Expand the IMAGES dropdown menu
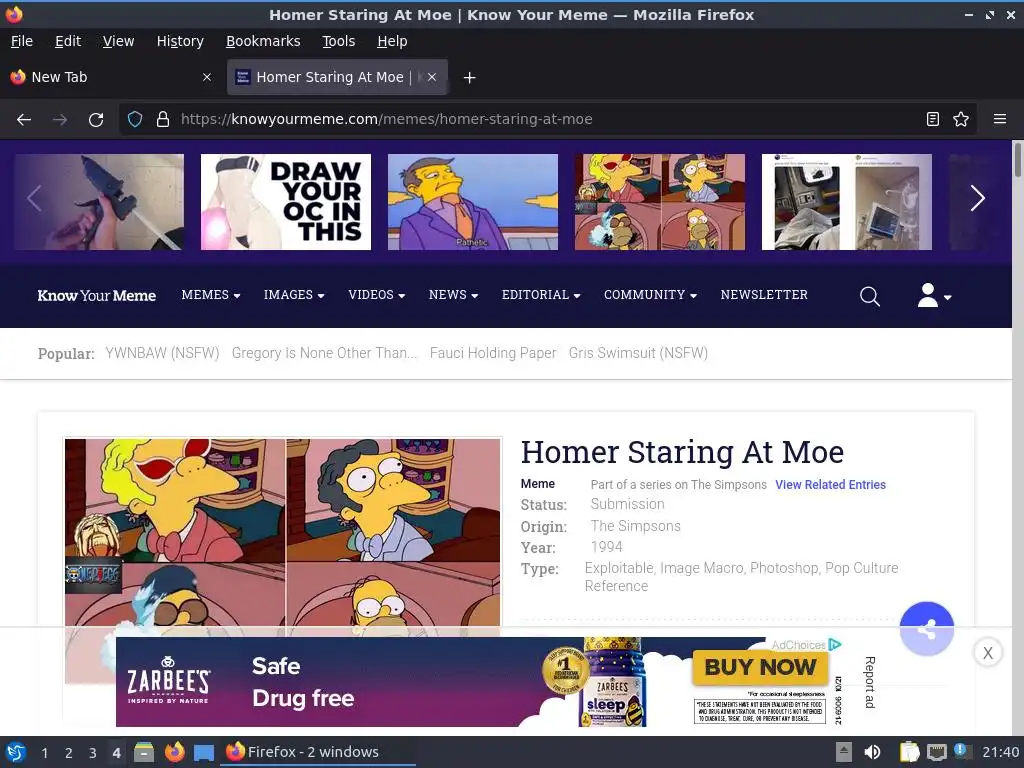Viewport: 1024px width, 768px height. pyautogui.click(x=294, y=295)
